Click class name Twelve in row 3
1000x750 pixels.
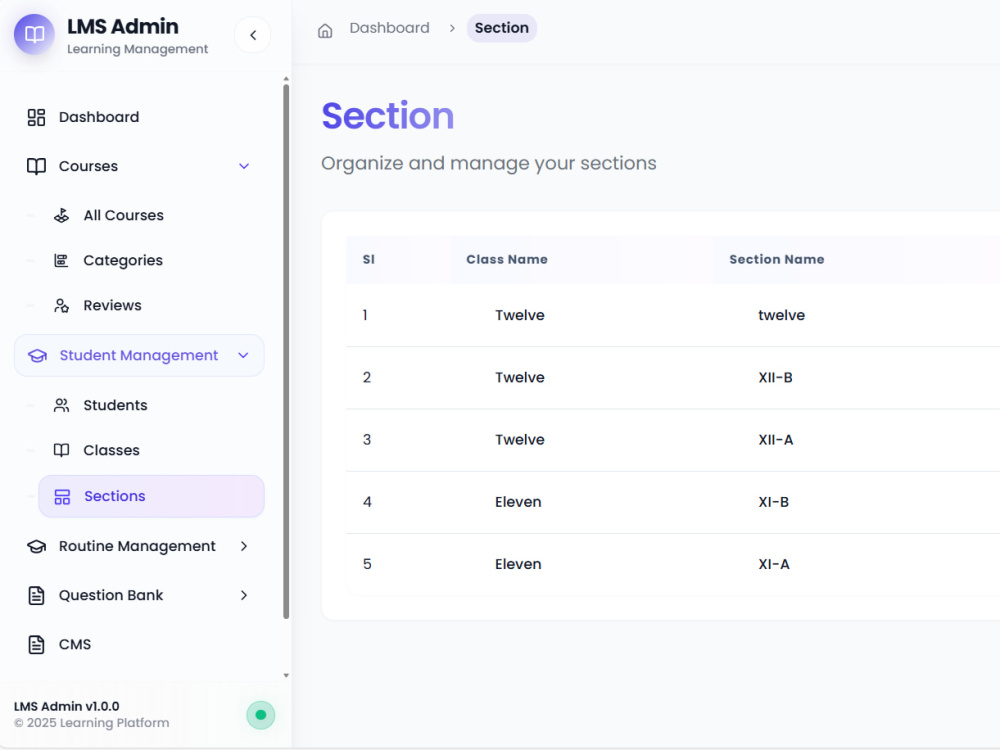(x=520, y=440)
